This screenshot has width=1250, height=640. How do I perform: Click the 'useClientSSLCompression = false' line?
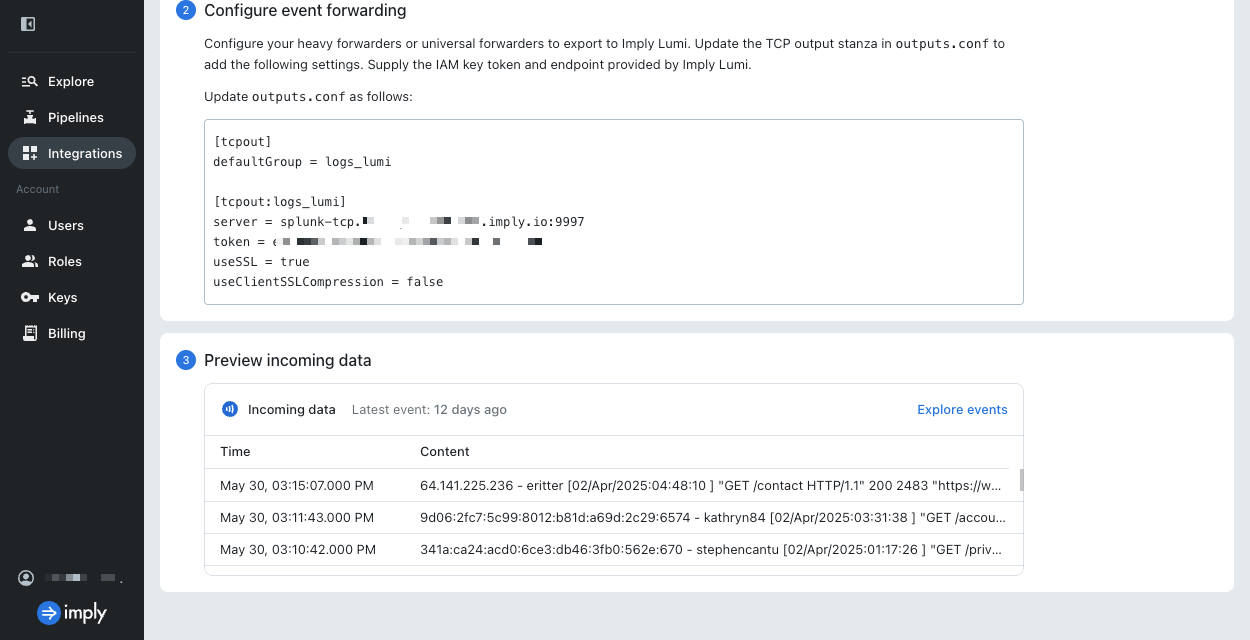(328, 281)
